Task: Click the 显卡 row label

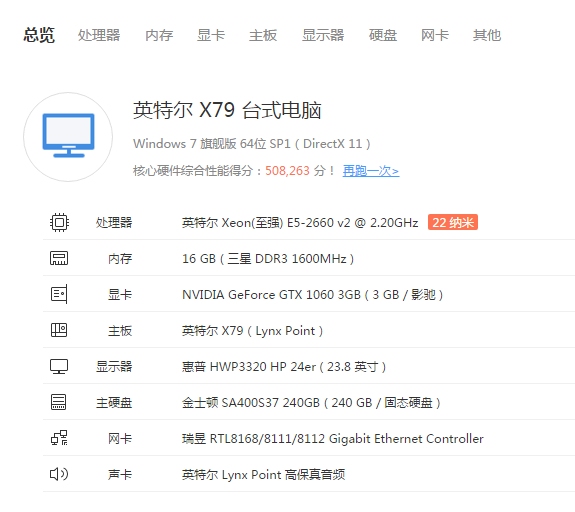Action: point(120,295)
